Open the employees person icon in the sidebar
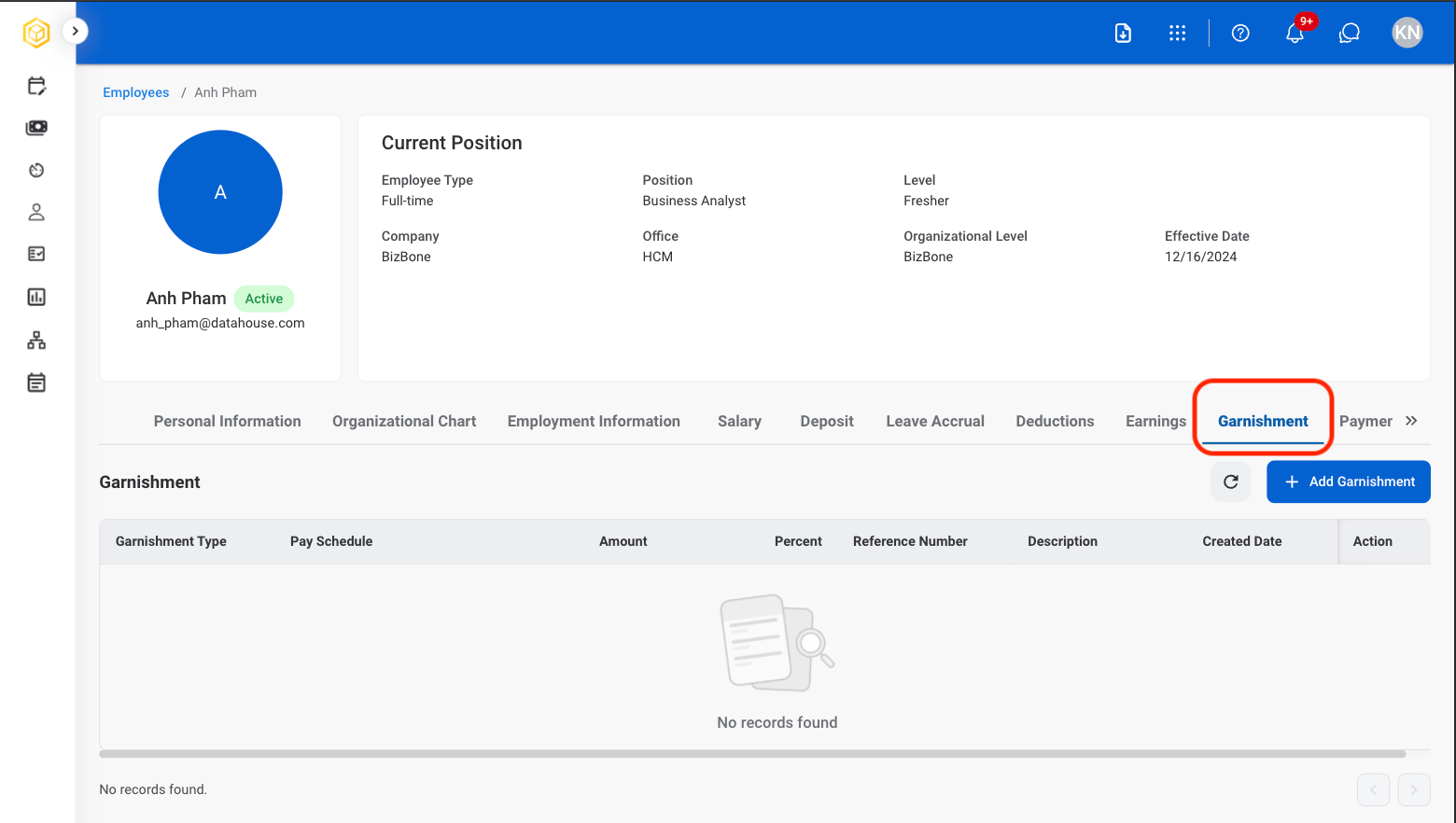Image resolution: width=1456 pixels, height=823 pixels. click(36, 213)
